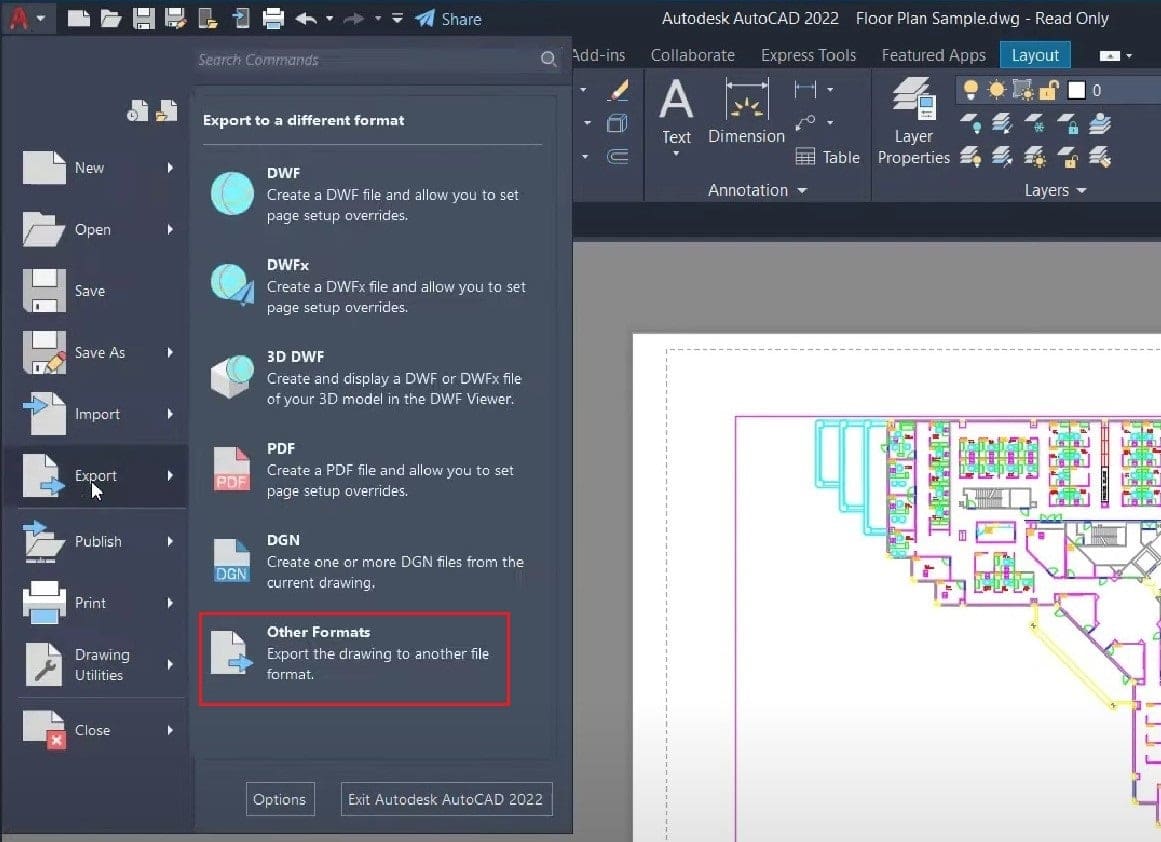Select Import in the application menu

point(96,414)
